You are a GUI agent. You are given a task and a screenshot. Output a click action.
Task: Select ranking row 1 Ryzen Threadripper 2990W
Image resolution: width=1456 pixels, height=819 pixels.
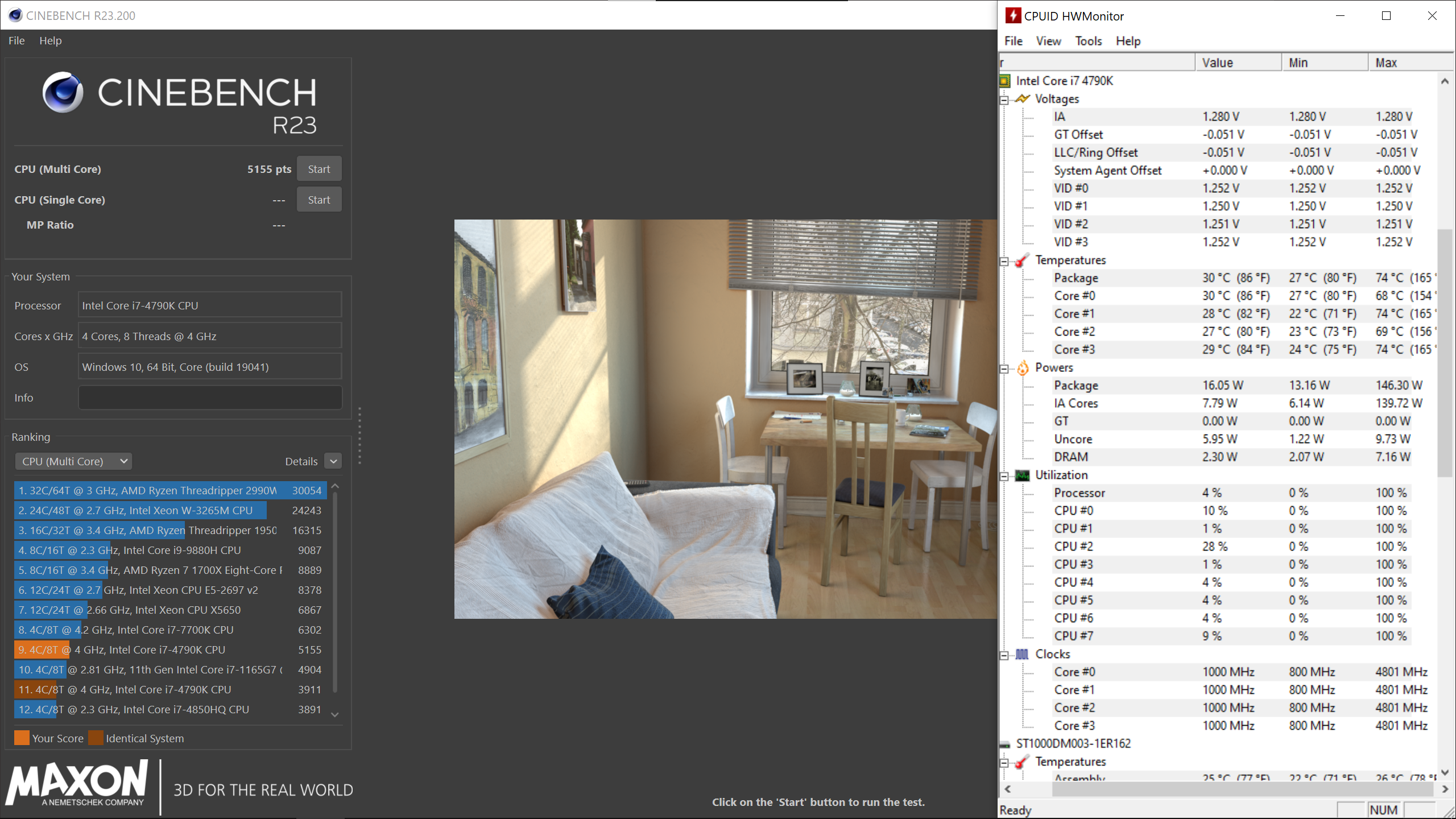click(x=171, y=490)
